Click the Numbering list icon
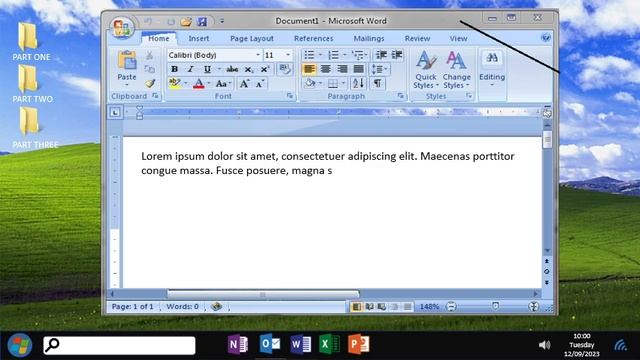This screenshot has height=360, width=640. pyautogui.click(x=333, y=55)
